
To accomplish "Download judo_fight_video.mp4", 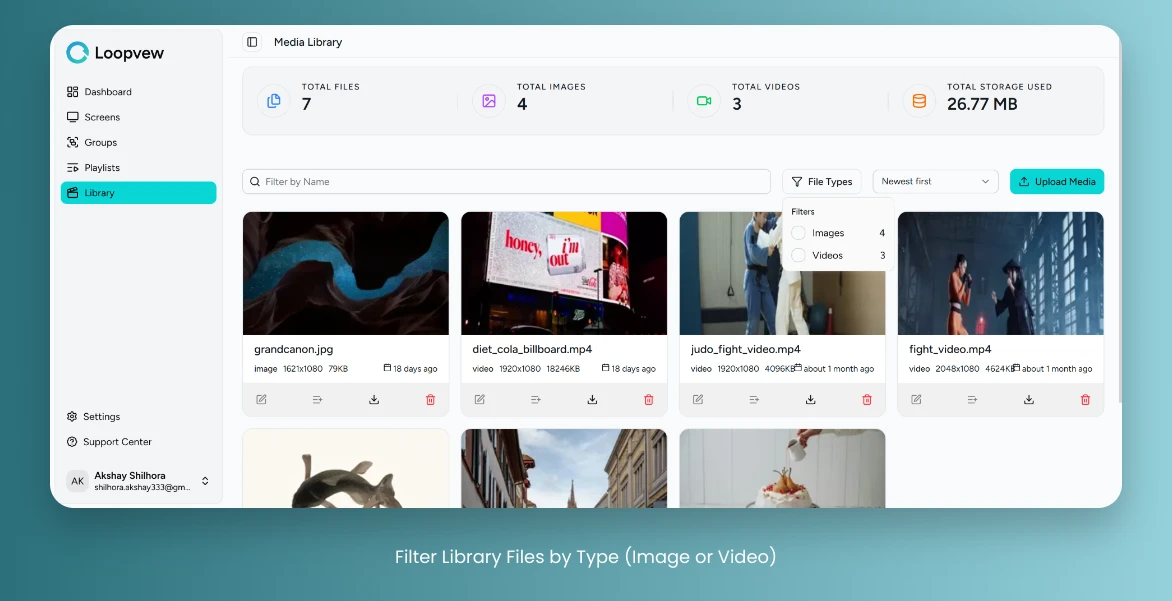I will tap(810, 399).
